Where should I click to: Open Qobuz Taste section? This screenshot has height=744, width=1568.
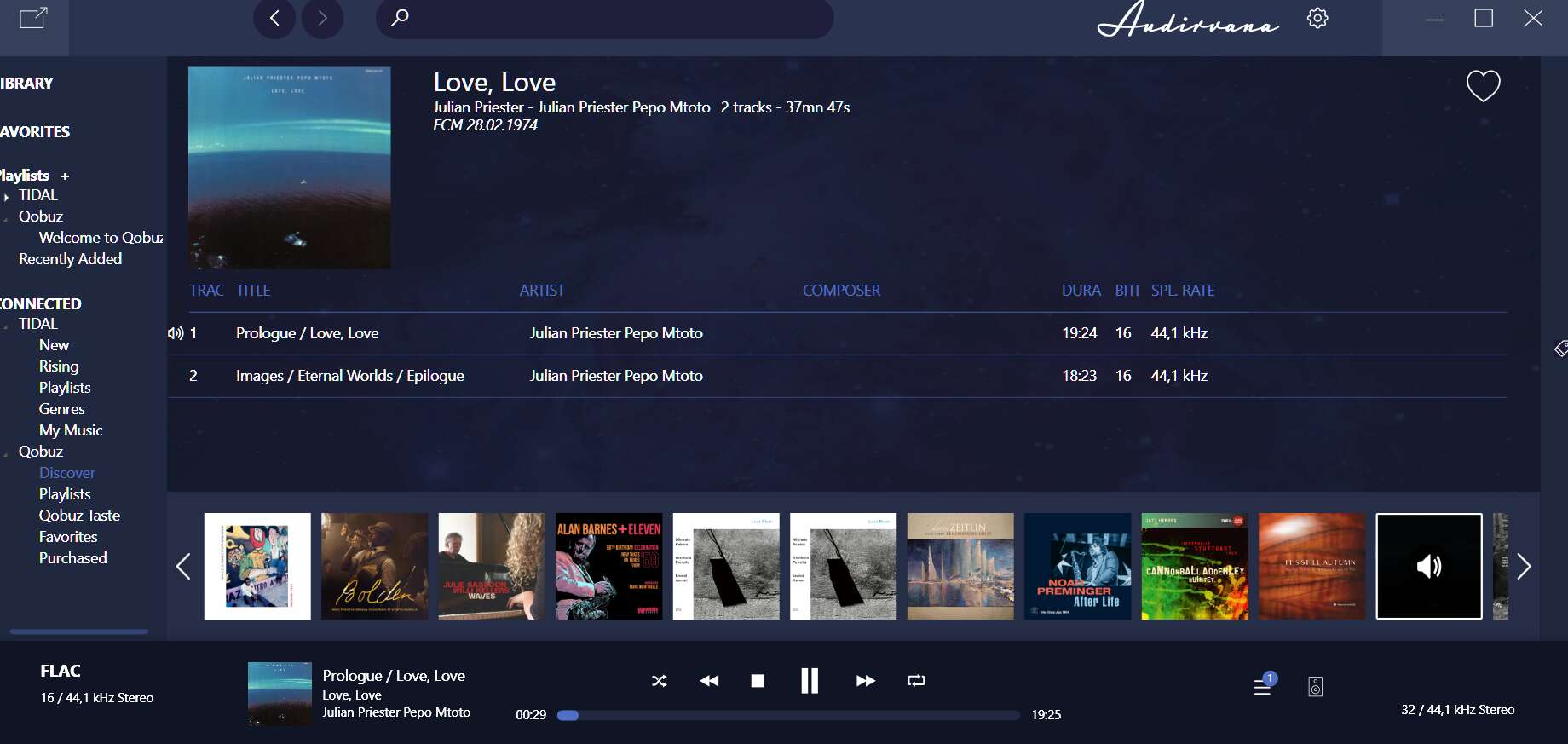79,516
